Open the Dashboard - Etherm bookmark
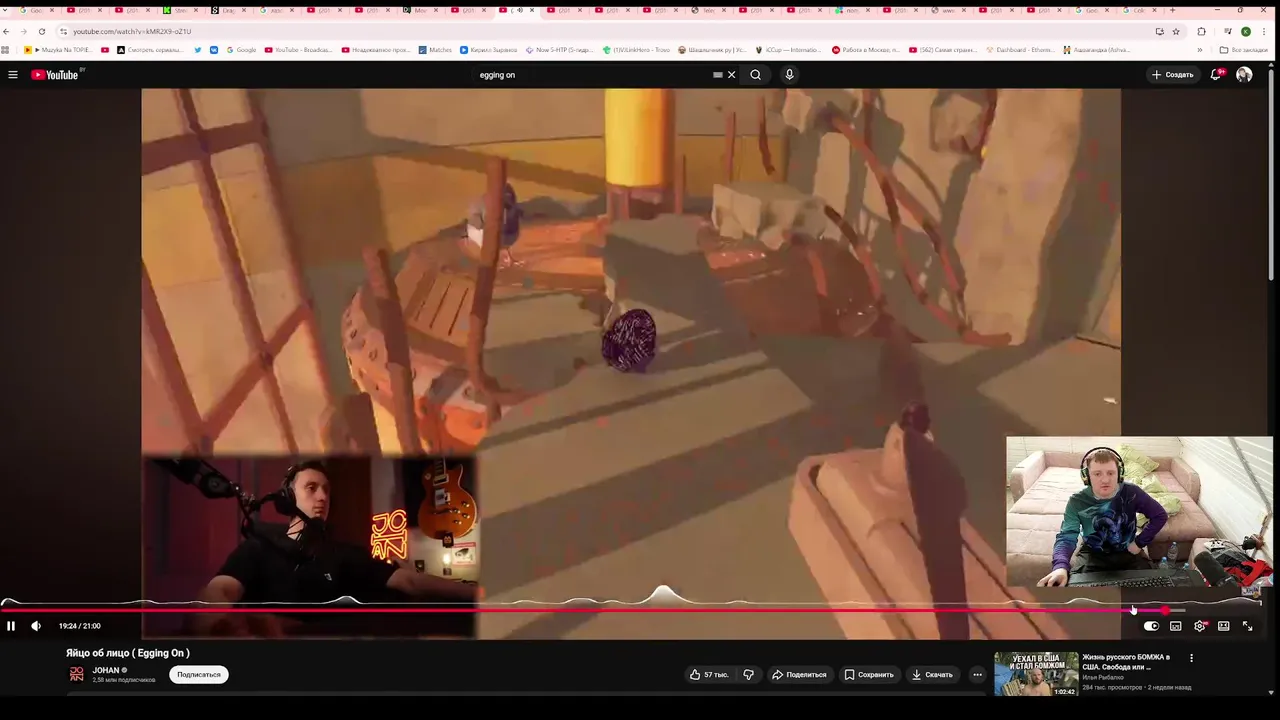This screenshot has height=720, width=1280. pos(1021,50)
